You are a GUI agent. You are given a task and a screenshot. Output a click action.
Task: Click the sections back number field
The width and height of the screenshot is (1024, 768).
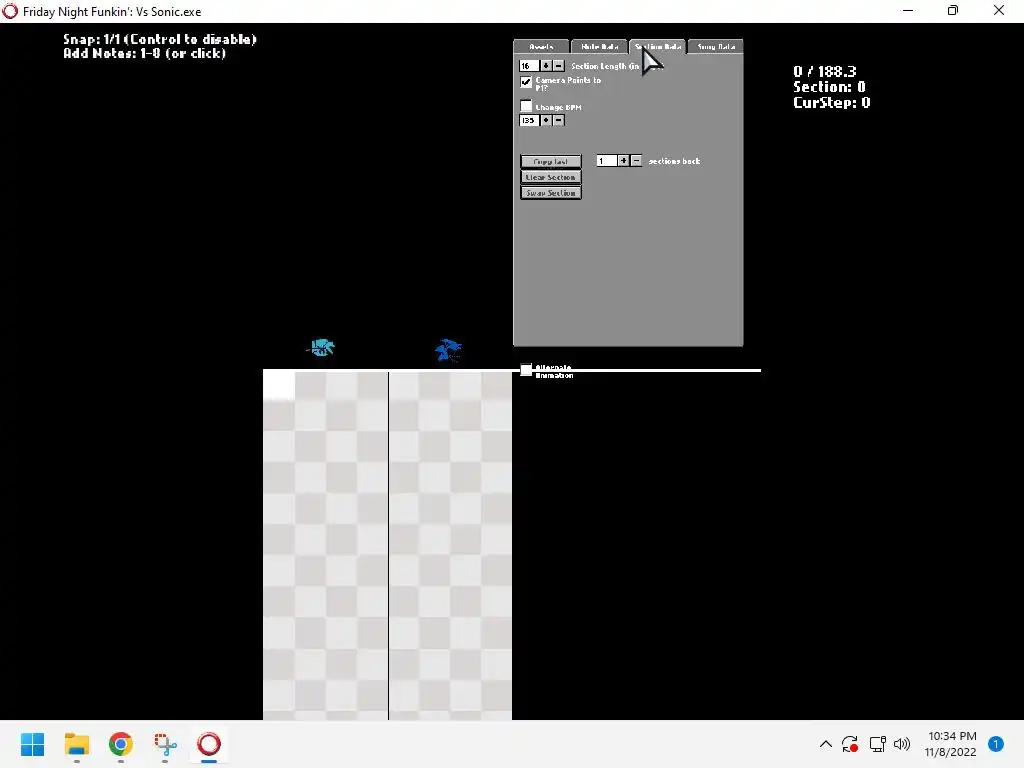click(x=607, y=161)
